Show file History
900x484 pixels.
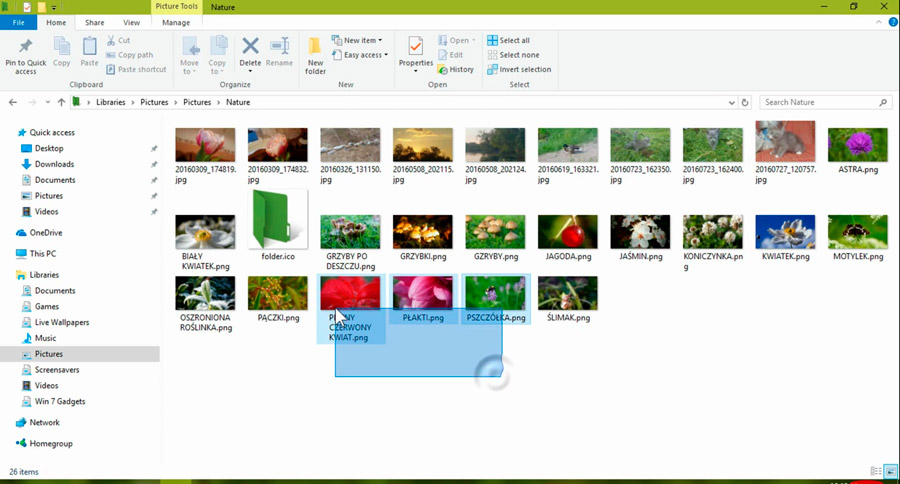(456, 69)
